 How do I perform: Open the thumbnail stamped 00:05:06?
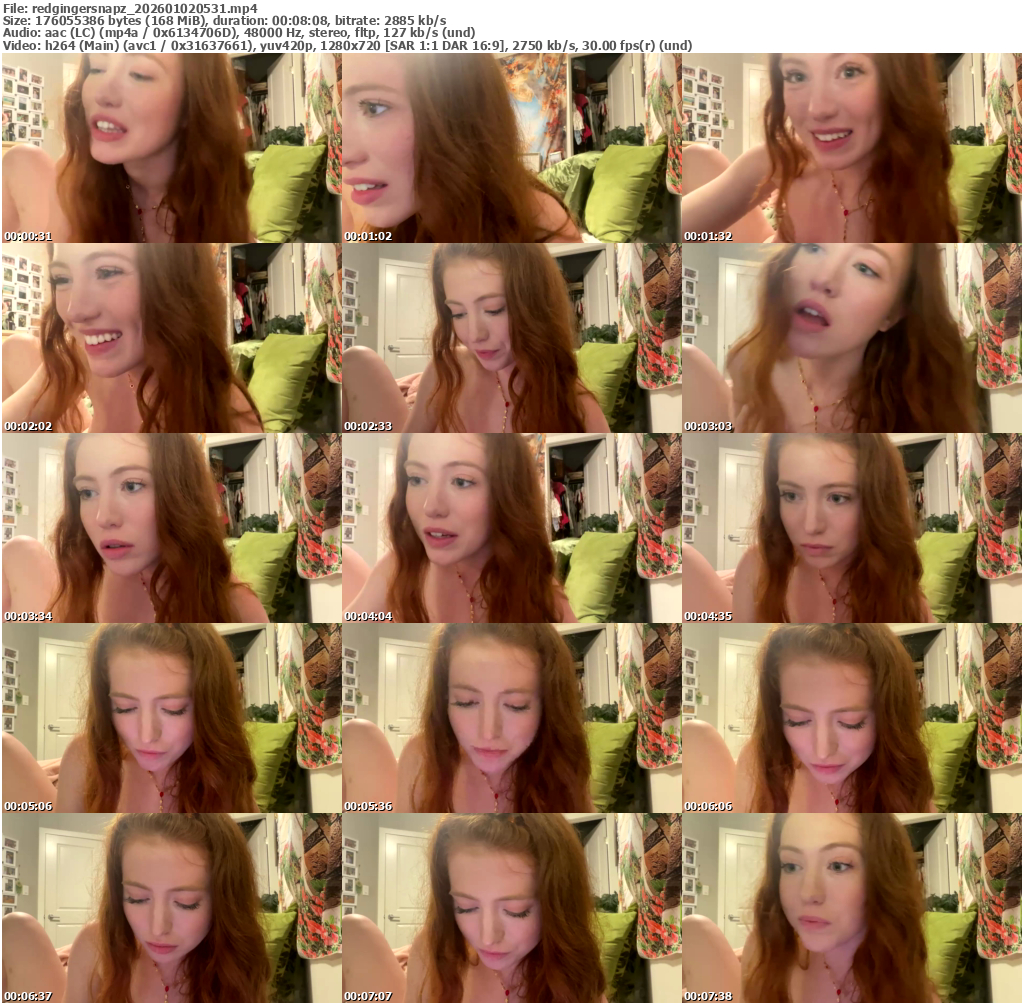coord(171,718)
